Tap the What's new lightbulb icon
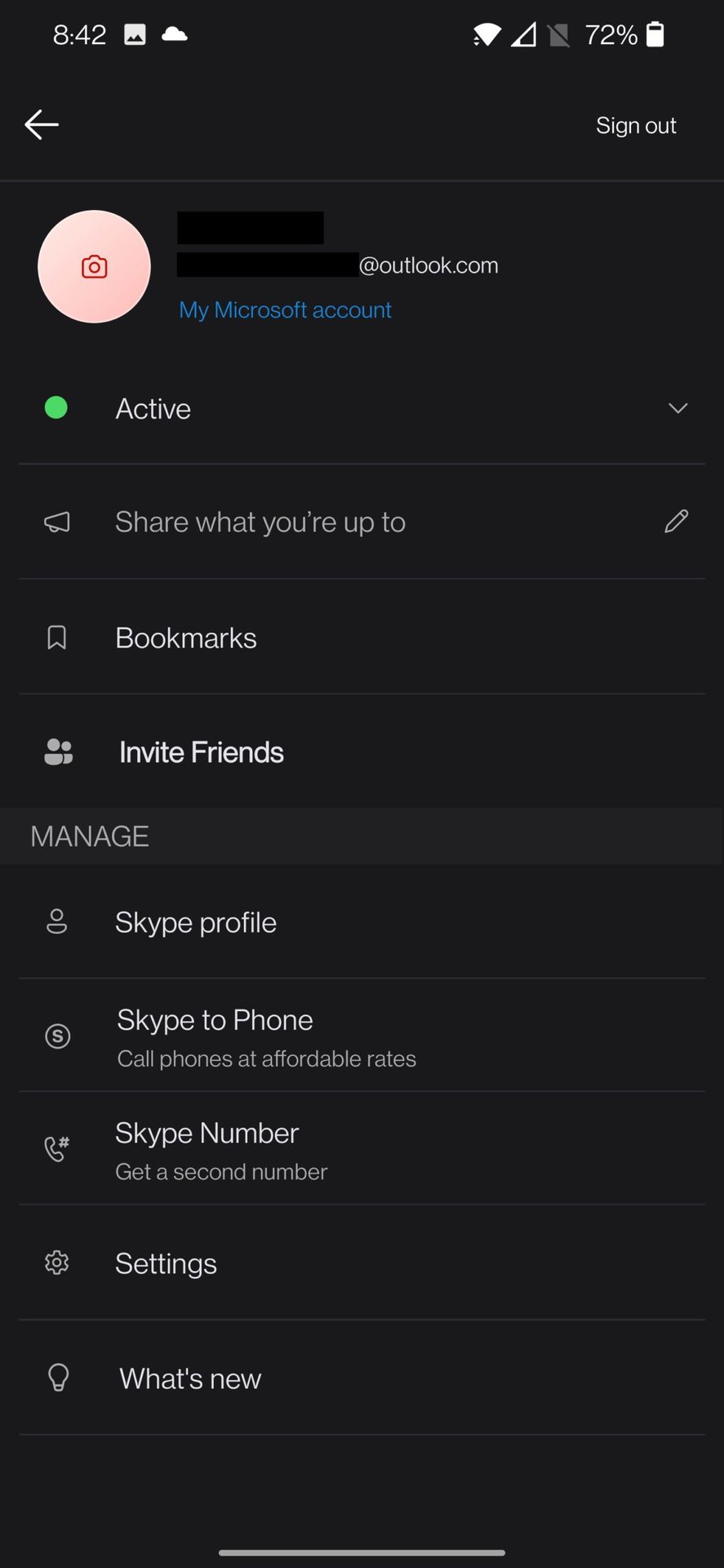Image resolution: width=724 pixels, height=1568 pixels. 58,1378
